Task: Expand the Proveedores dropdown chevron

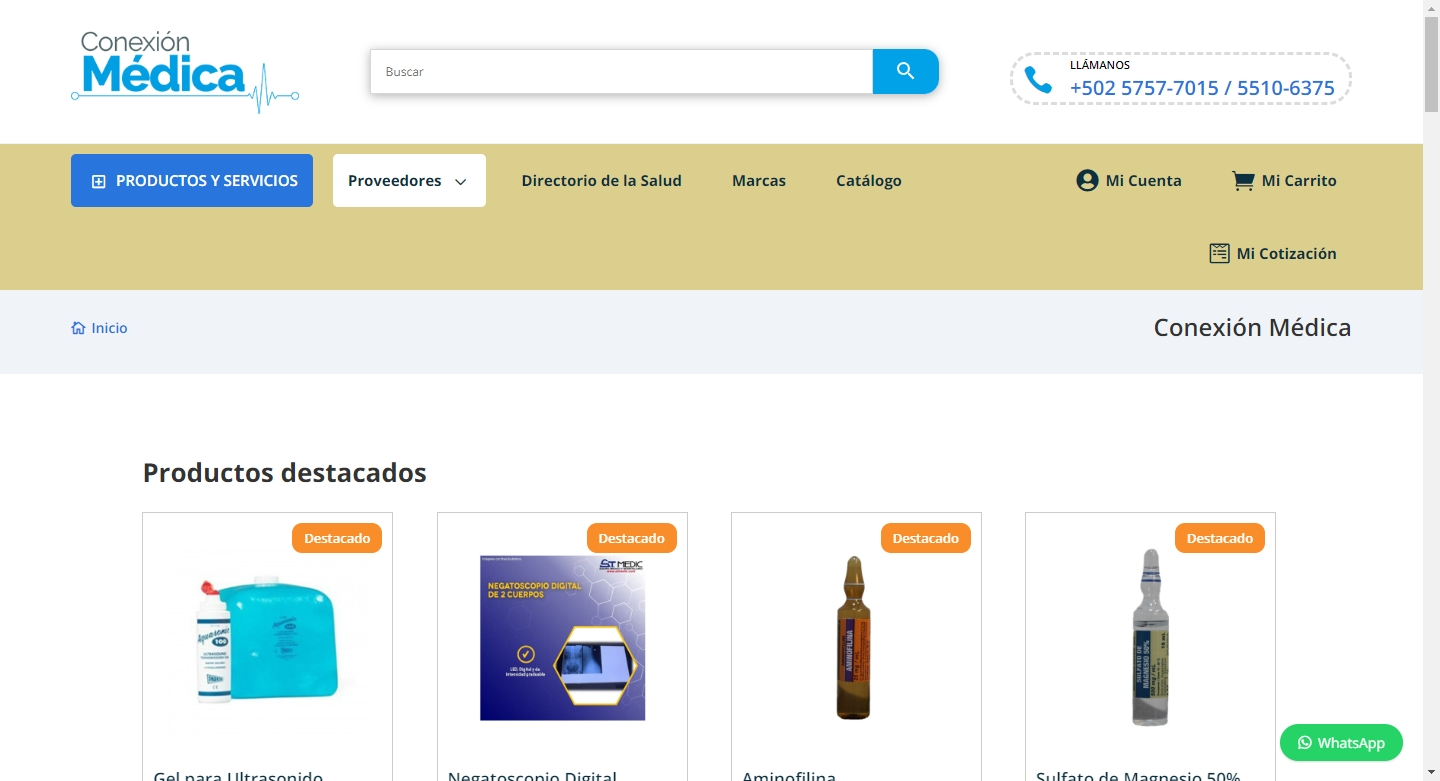Action: click(461, 182)
